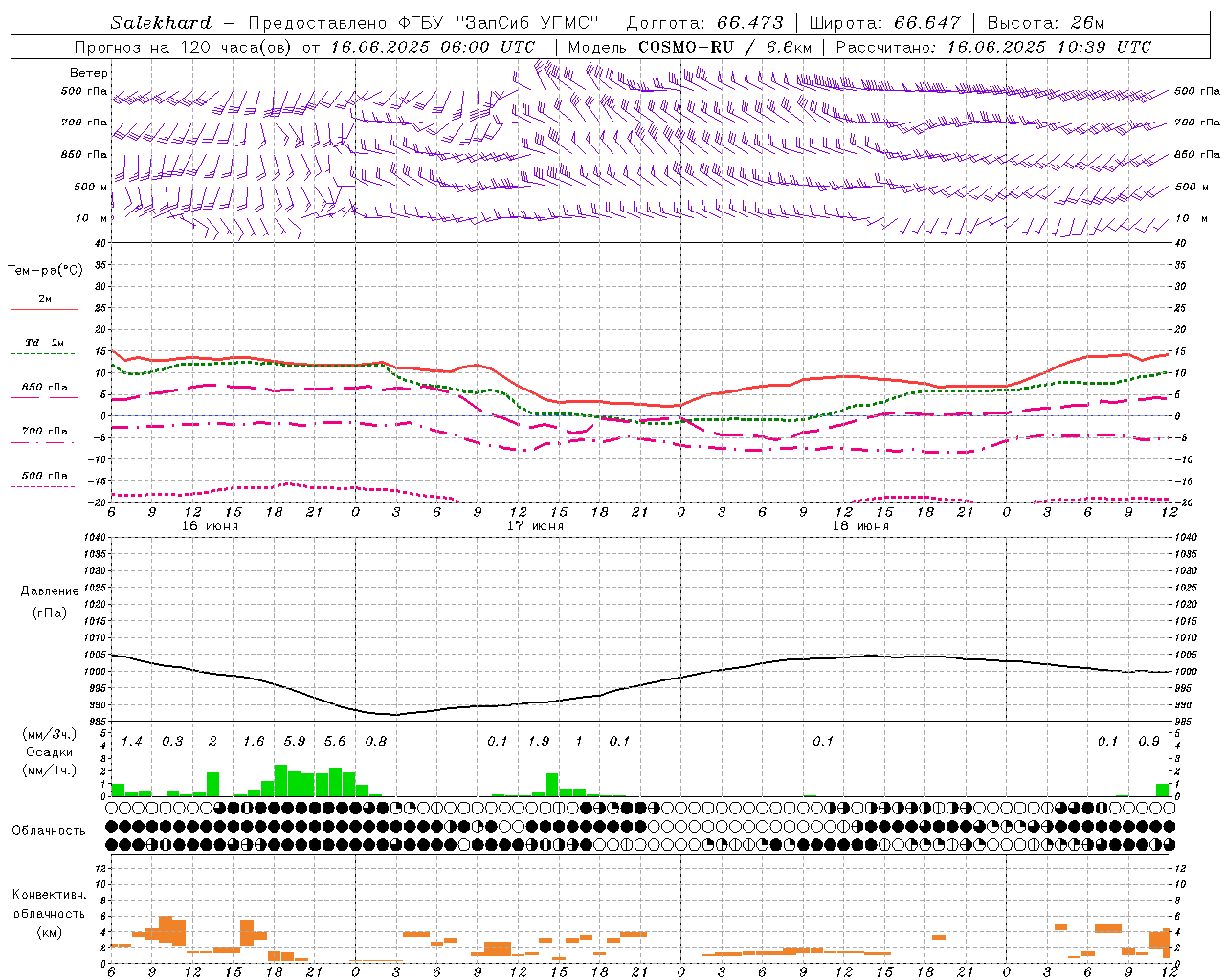Image resolution: width=1225 pixels, height=980 pixels.
Task: Click "Рассчитано: 16.06.2025 10:39 UTC" text
Action: pyautogui.click(x=993, y=47)
